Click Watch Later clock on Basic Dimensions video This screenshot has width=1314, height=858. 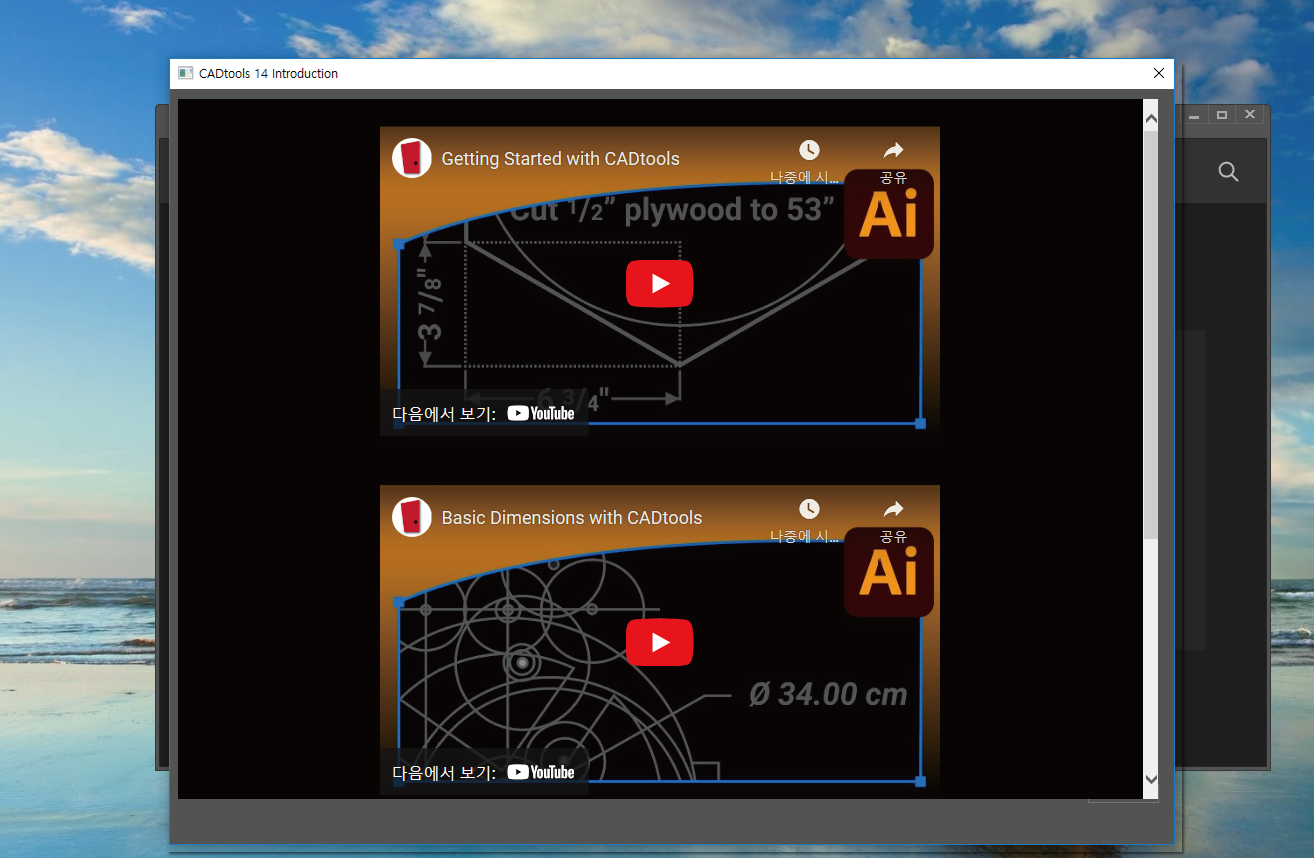click(x=809, y=509)
